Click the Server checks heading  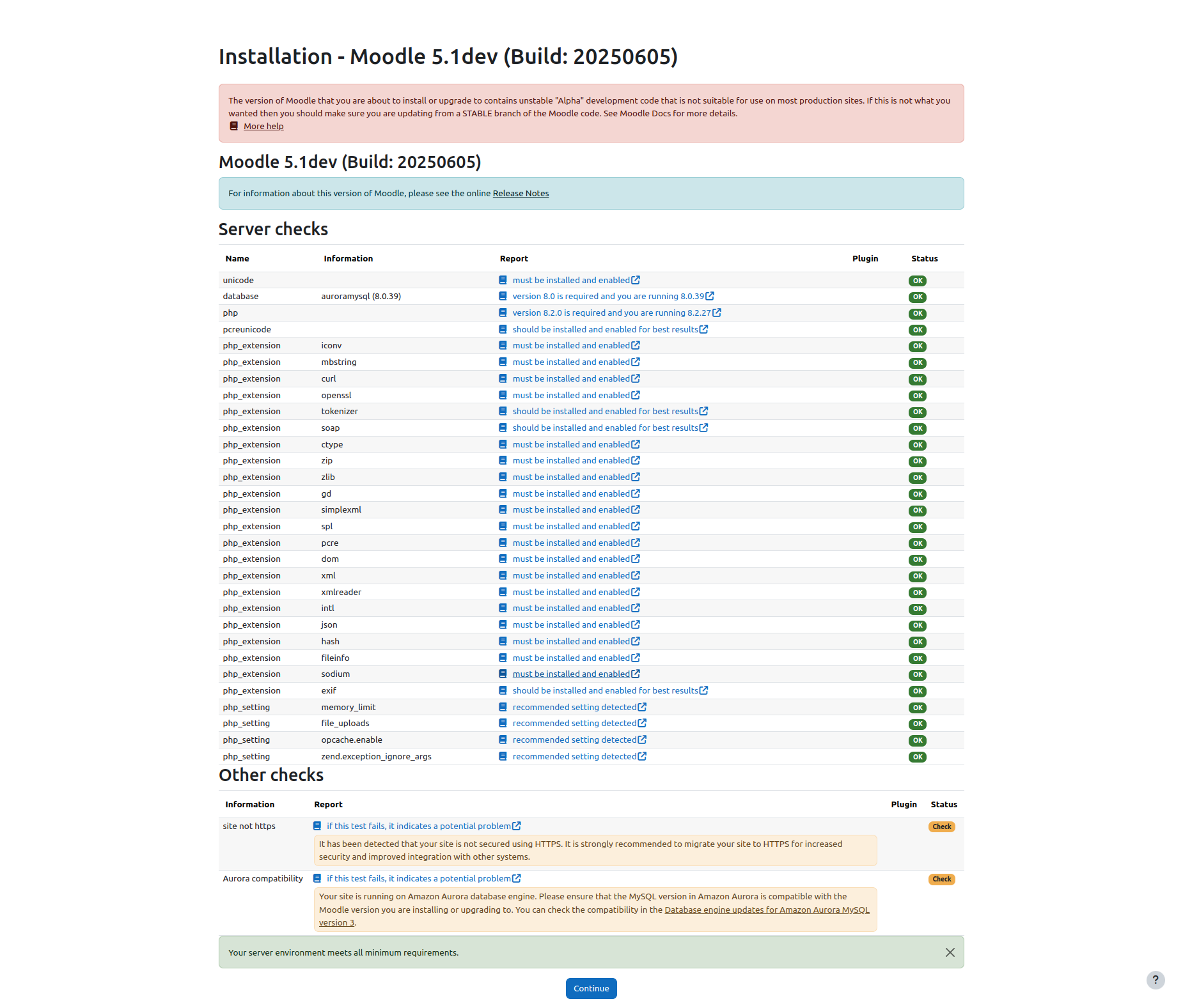point(273,229)
